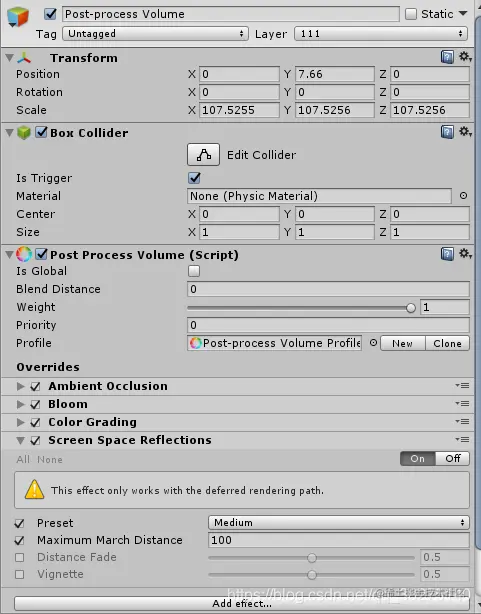Open the Preset dropdown set to Medium
481x614 pixels.
coord(339,522)
